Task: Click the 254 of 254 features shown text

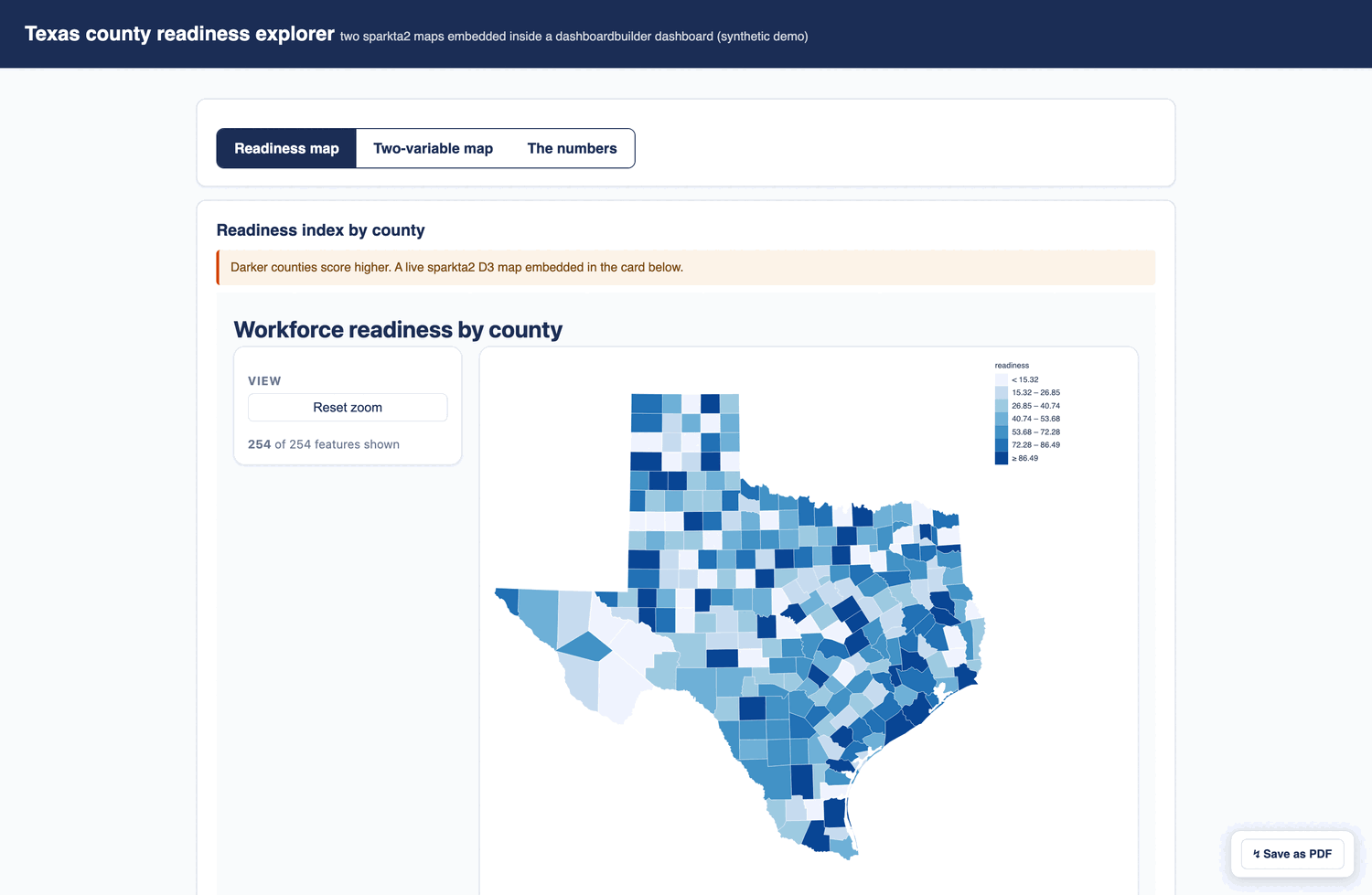Action: point(324,444)
